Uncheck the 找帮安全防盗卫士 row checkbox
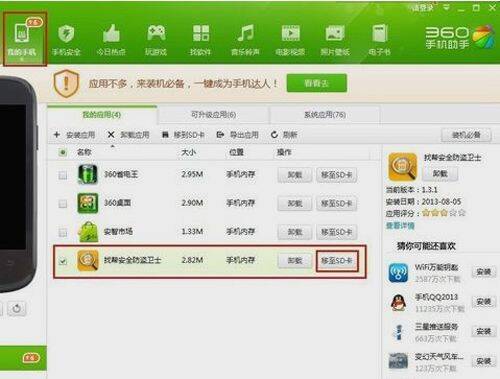 point(62,261)
